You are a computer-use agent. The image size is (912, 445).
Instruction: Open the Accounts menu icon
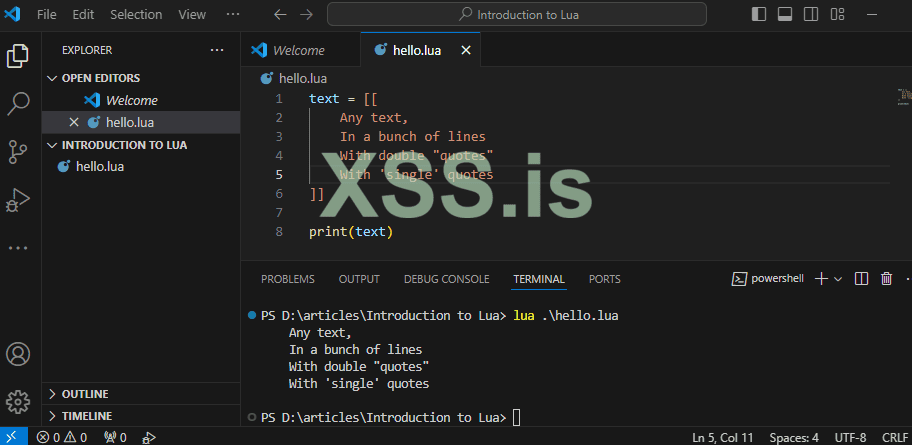point(18,354)
